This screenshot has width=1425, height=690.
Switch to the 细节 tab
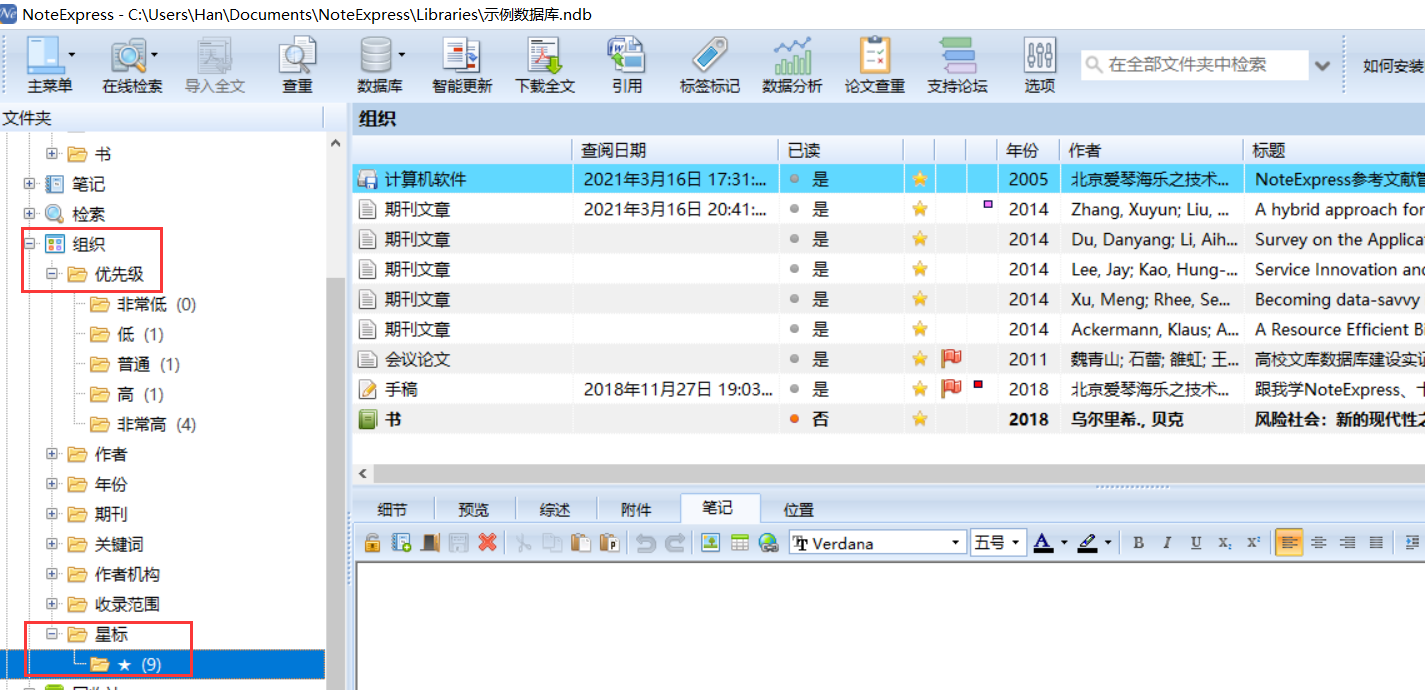click(392, 510)
